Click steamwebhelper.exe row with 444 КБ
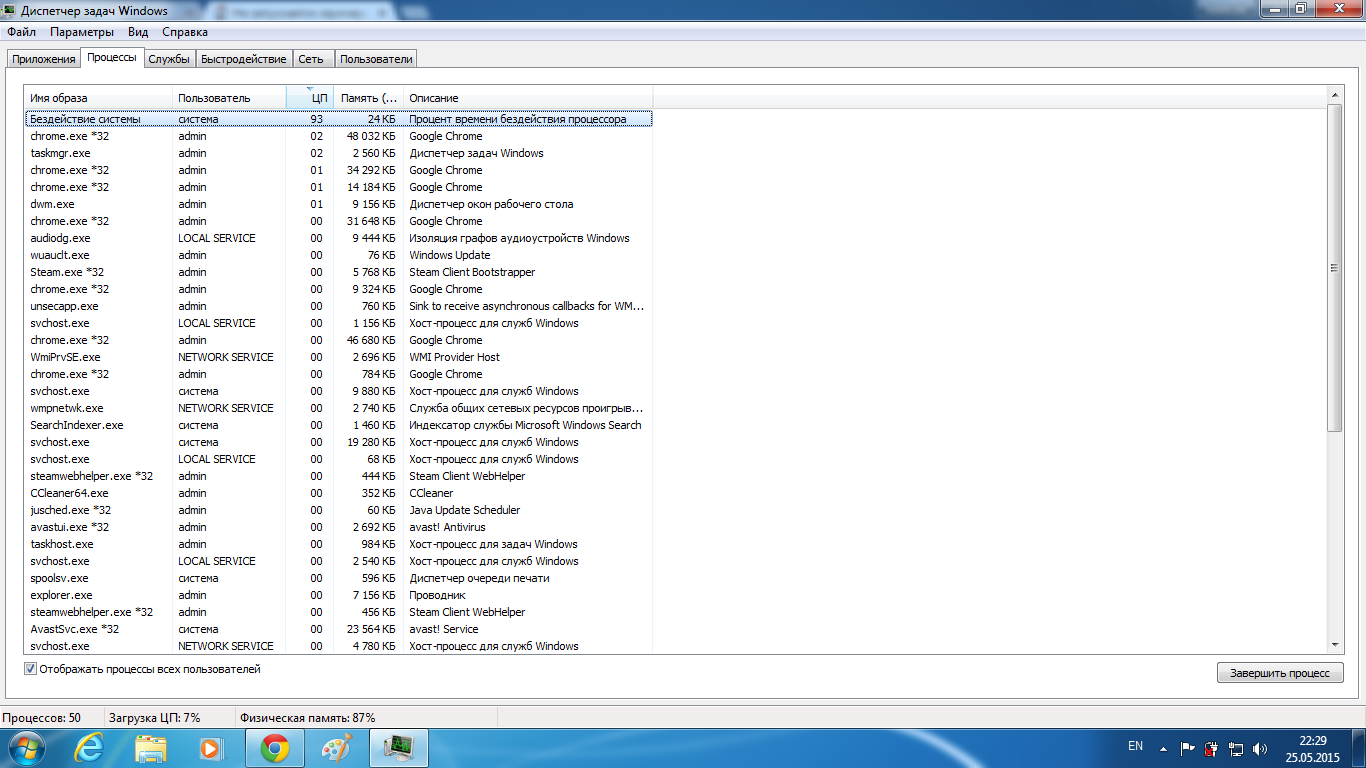This screenshot has height=768, width=1366. [338, 476]
